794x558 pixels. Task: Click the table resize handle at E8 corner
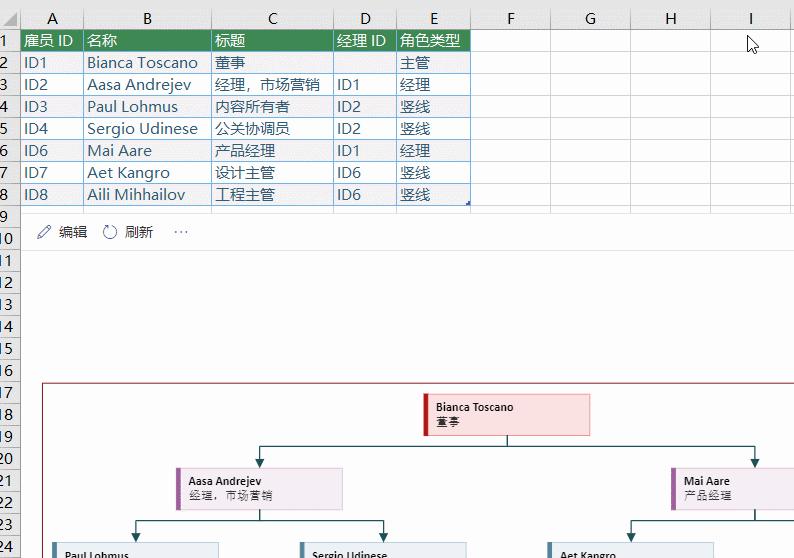click(468, 203)
